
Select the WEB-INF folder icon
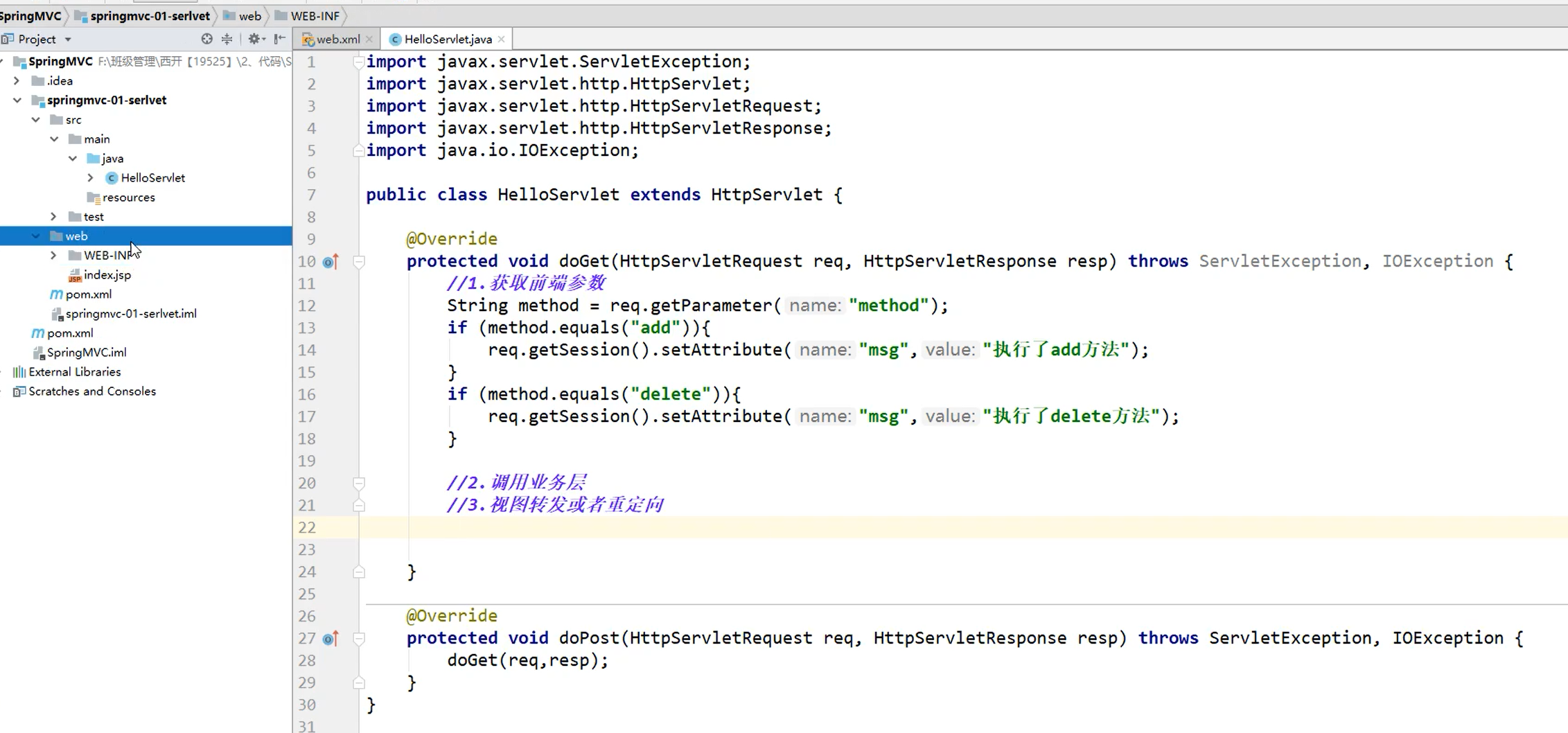[x=75, y=256]
